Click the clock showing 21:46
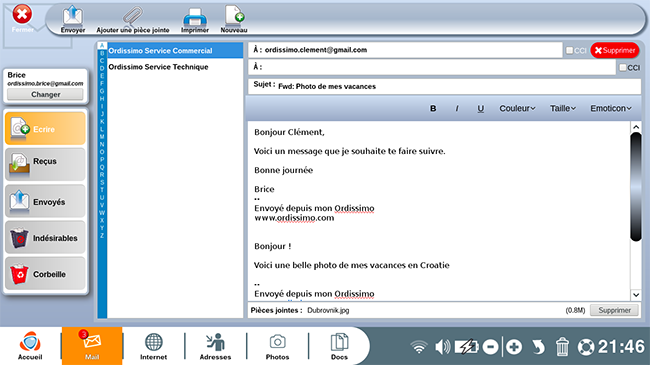 pos(621,347)
